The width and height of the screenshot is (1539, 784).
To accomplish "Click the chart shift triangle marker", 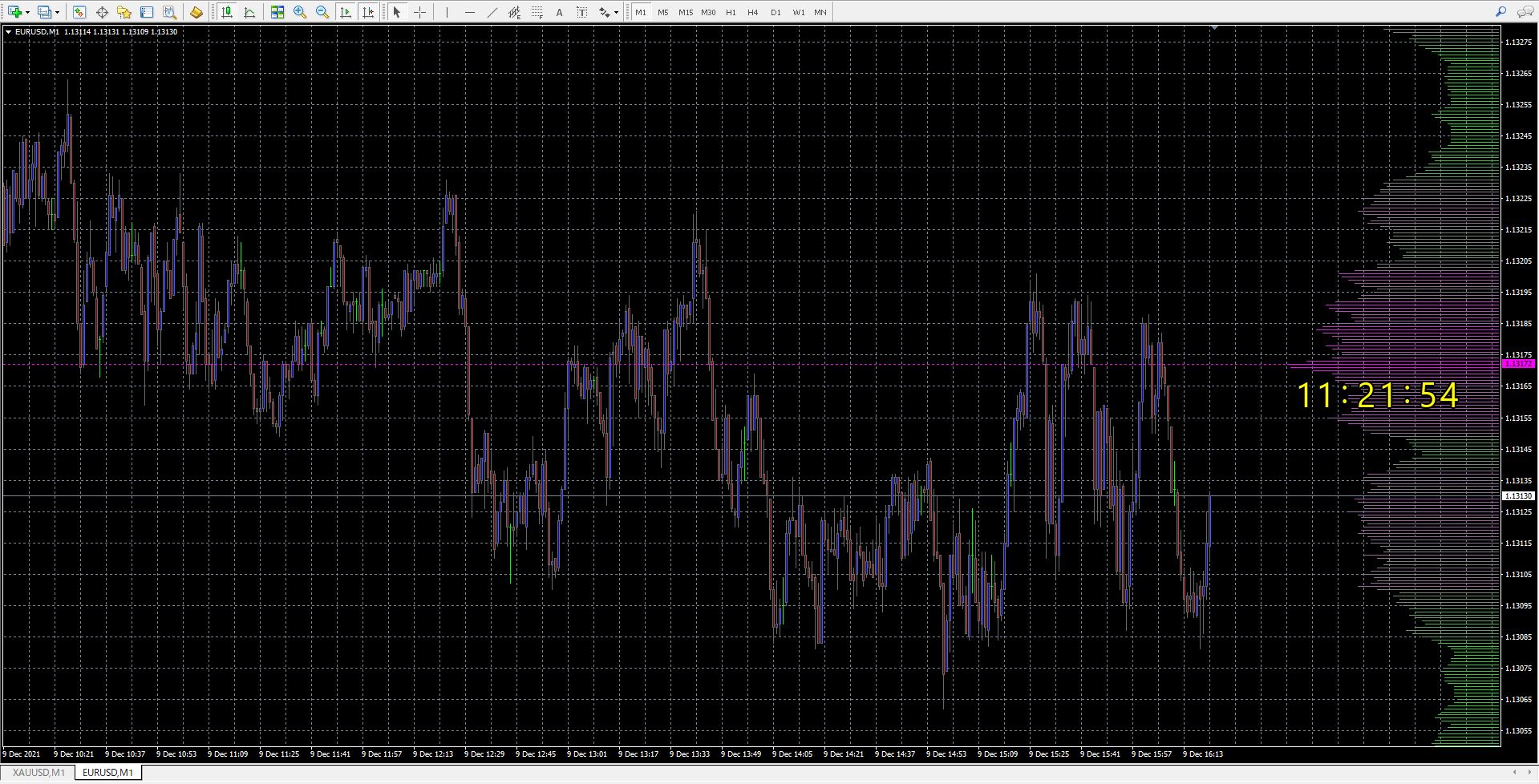I will coord(1214,28).
